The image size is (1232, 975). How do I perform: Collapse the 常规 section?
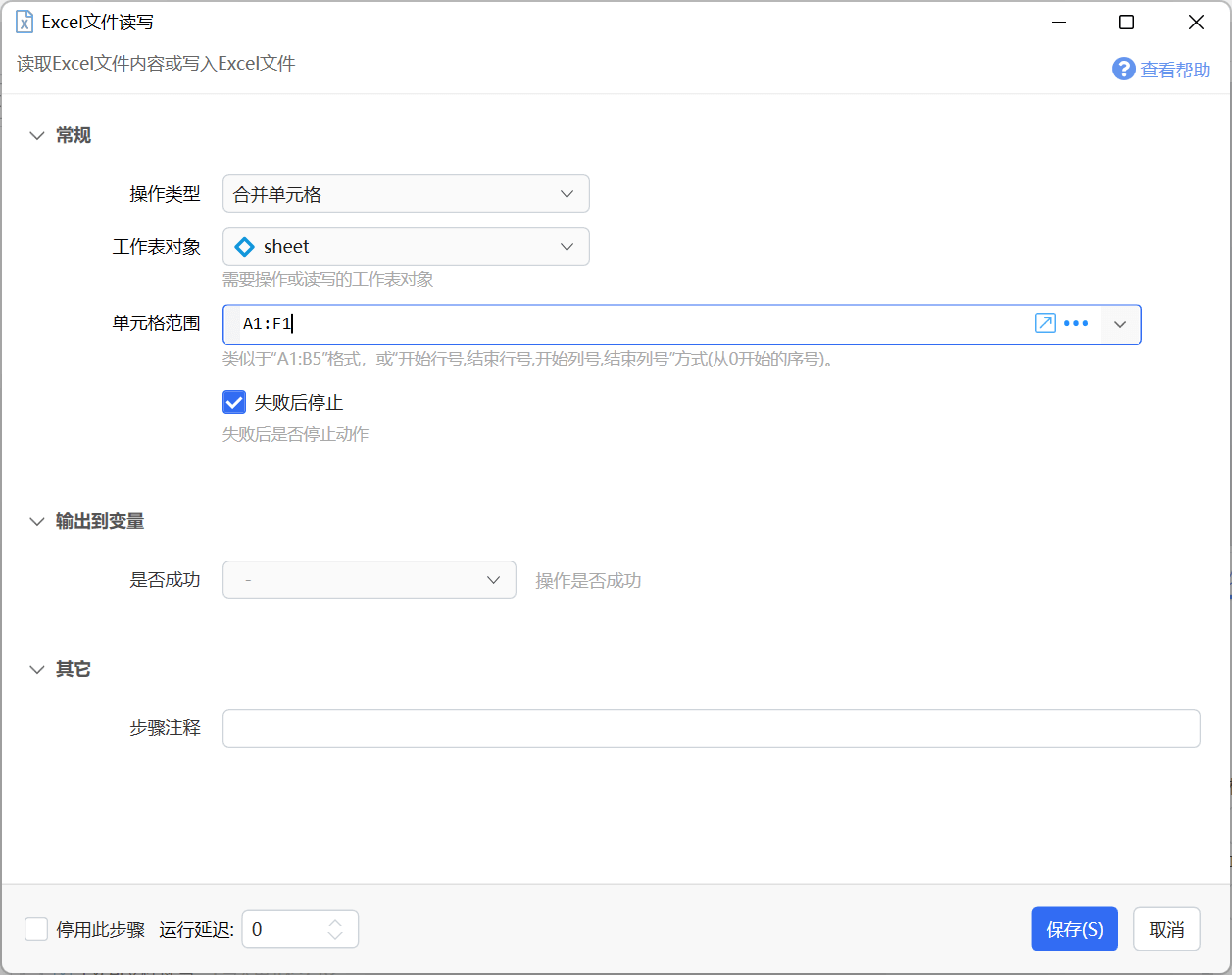[x=37, y=135]
